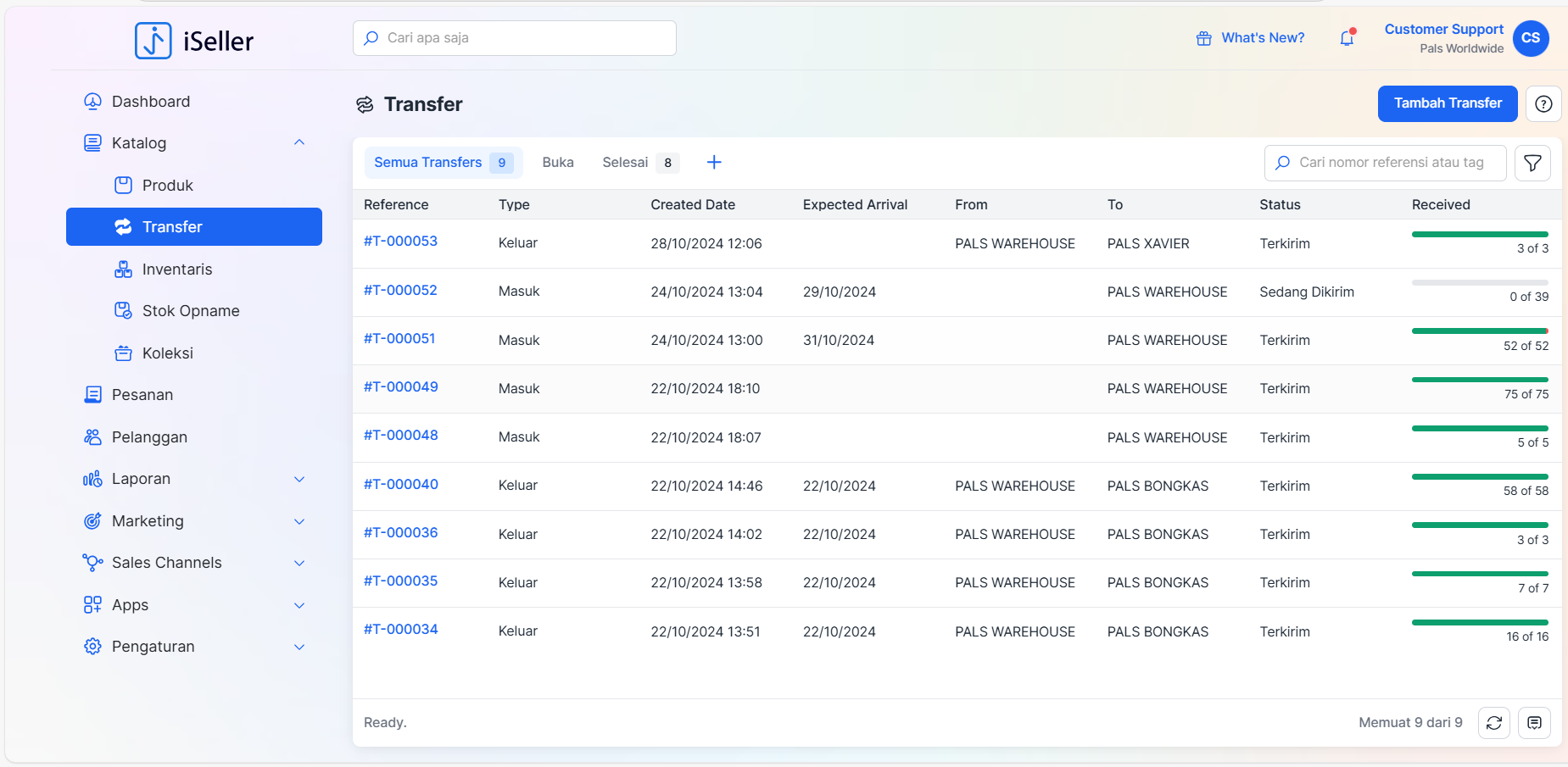1568x767 pixels.
Task: Click the search magnifier in reference search
Action: click(x=1283, y=163)
